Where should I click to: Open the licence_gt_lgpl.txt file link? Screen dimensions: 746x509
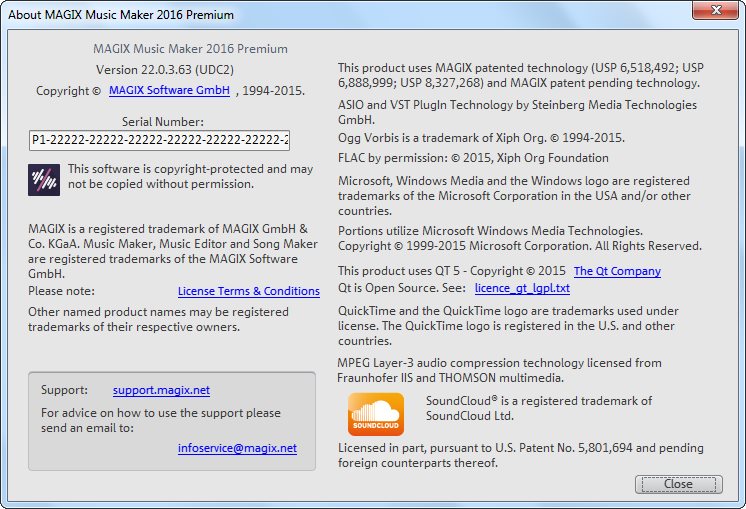pyautogui.click(x=522, y=288)
